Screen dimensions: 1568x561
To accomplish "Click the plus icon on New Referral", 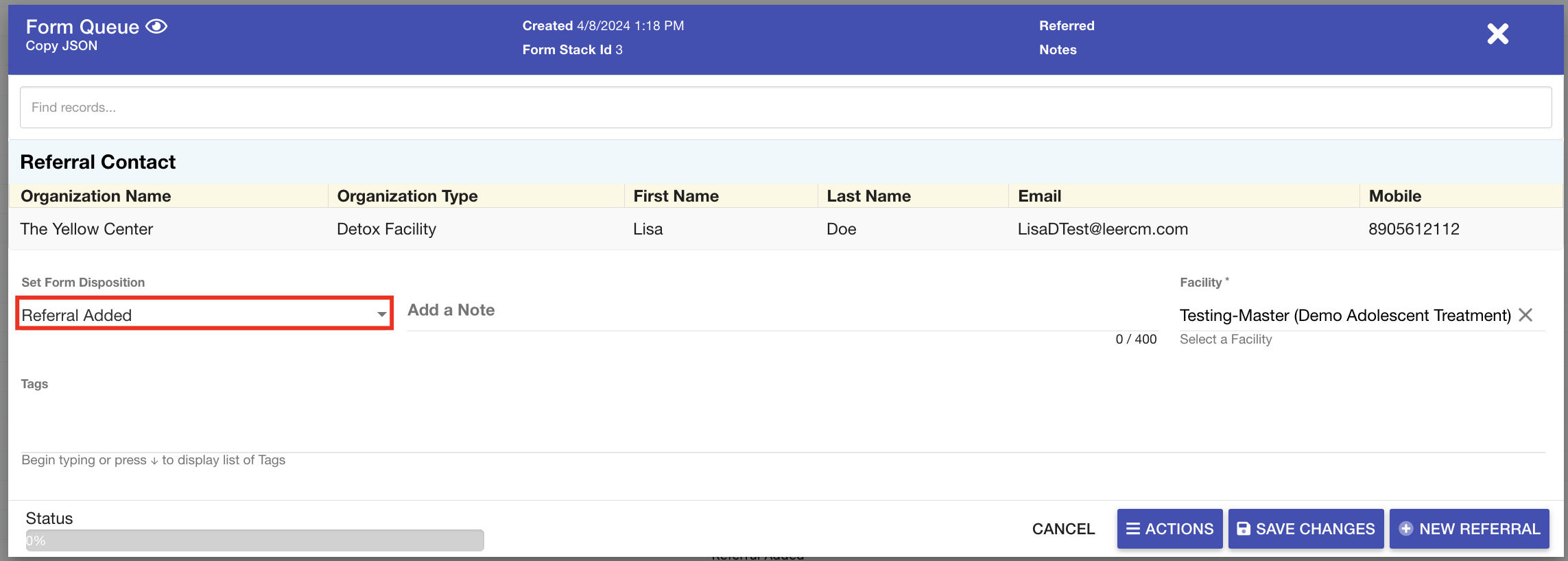I will [x=1405, y=529].
